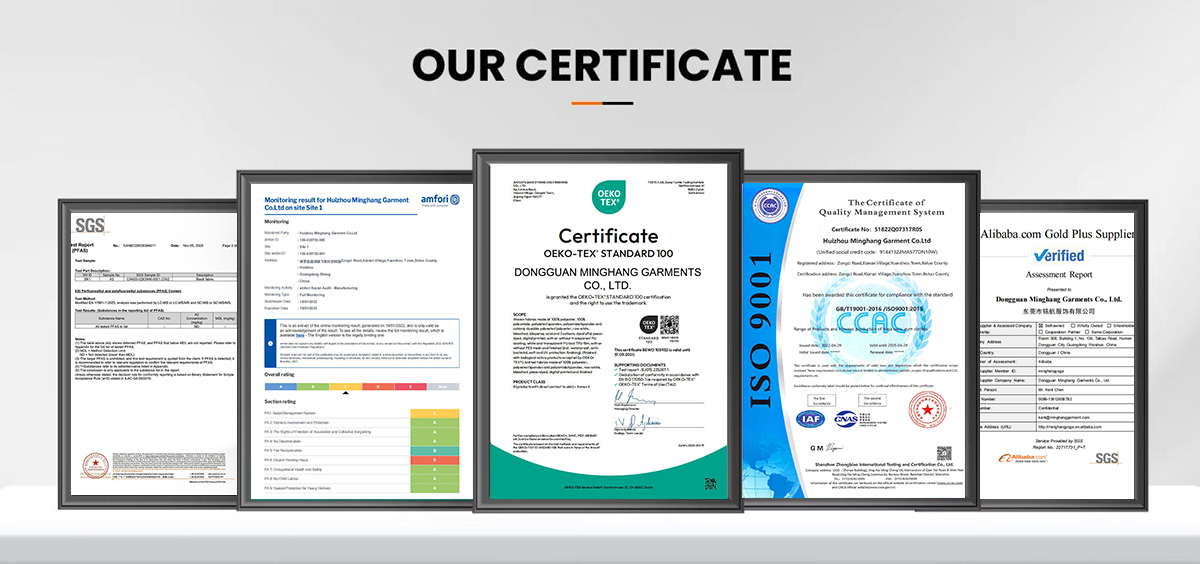This screenshot has width=1200, height=564.
Task: Click the red star seal on the ISO certificate
Action: pyautogui.click(x=926, y=409)
